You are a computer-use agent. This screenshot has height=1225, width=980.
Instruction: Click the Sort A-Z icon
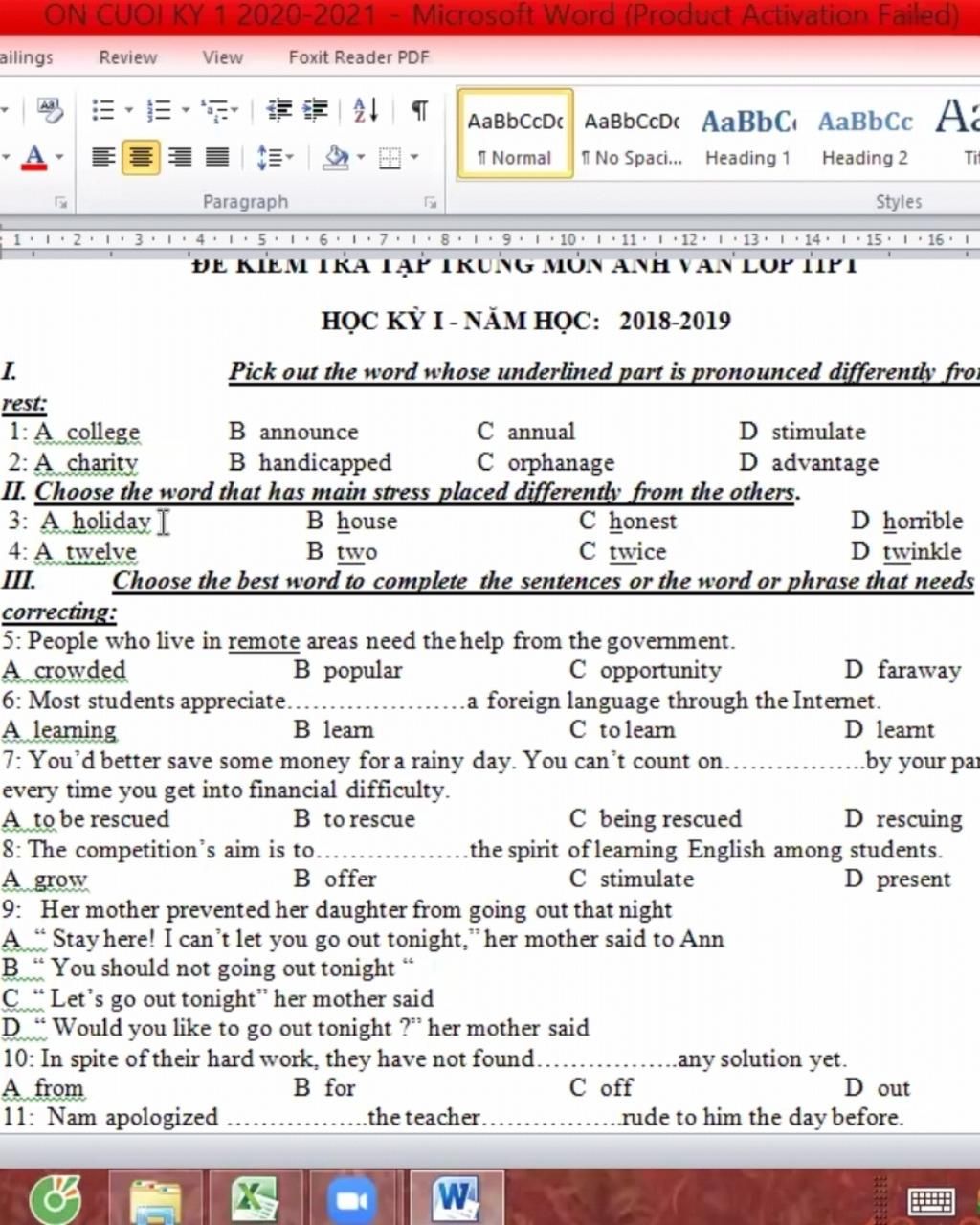[366, 110]
